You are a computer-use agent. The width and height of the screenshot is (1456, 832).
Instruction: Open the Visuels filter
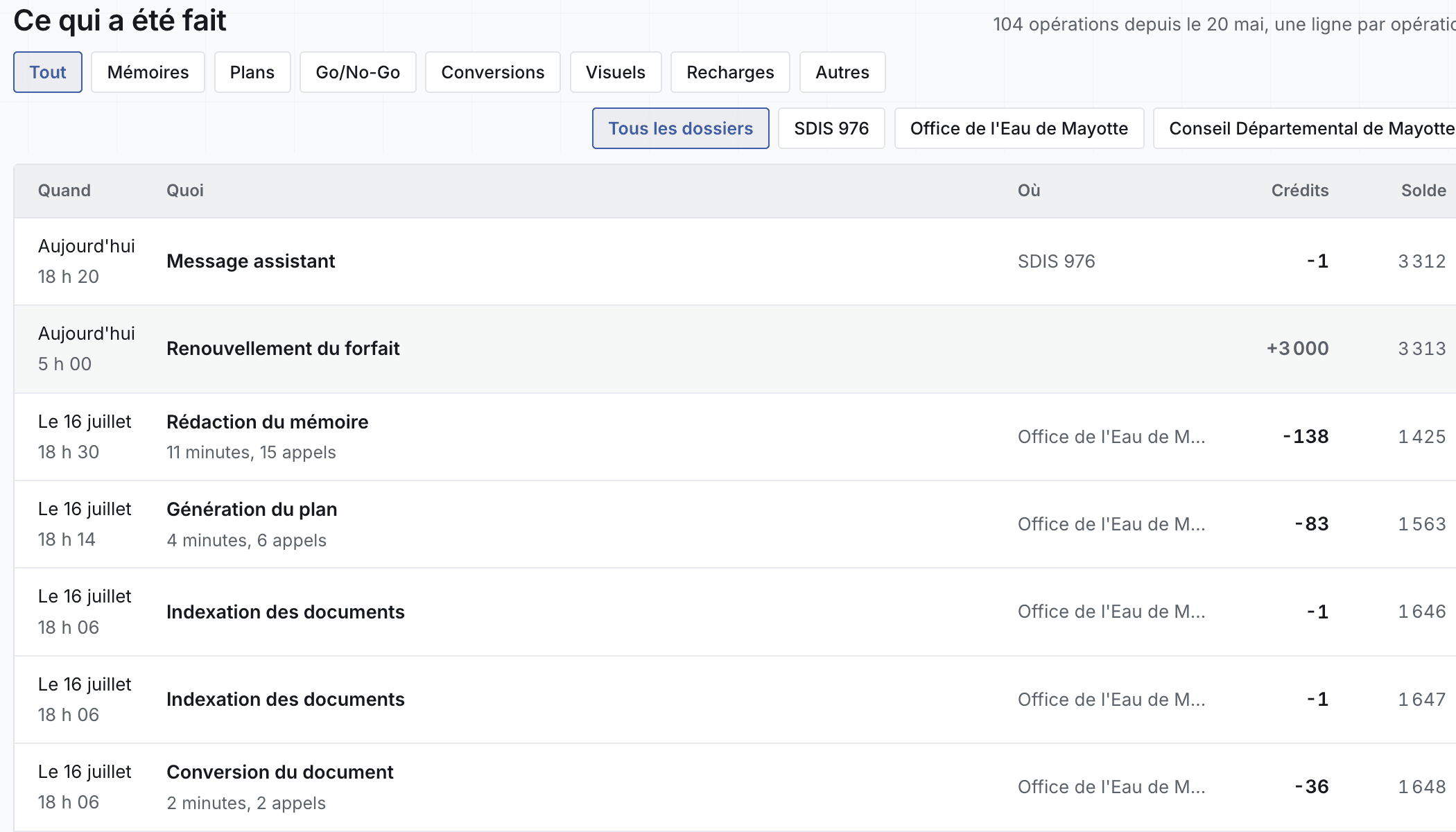(x=616, y=72)
